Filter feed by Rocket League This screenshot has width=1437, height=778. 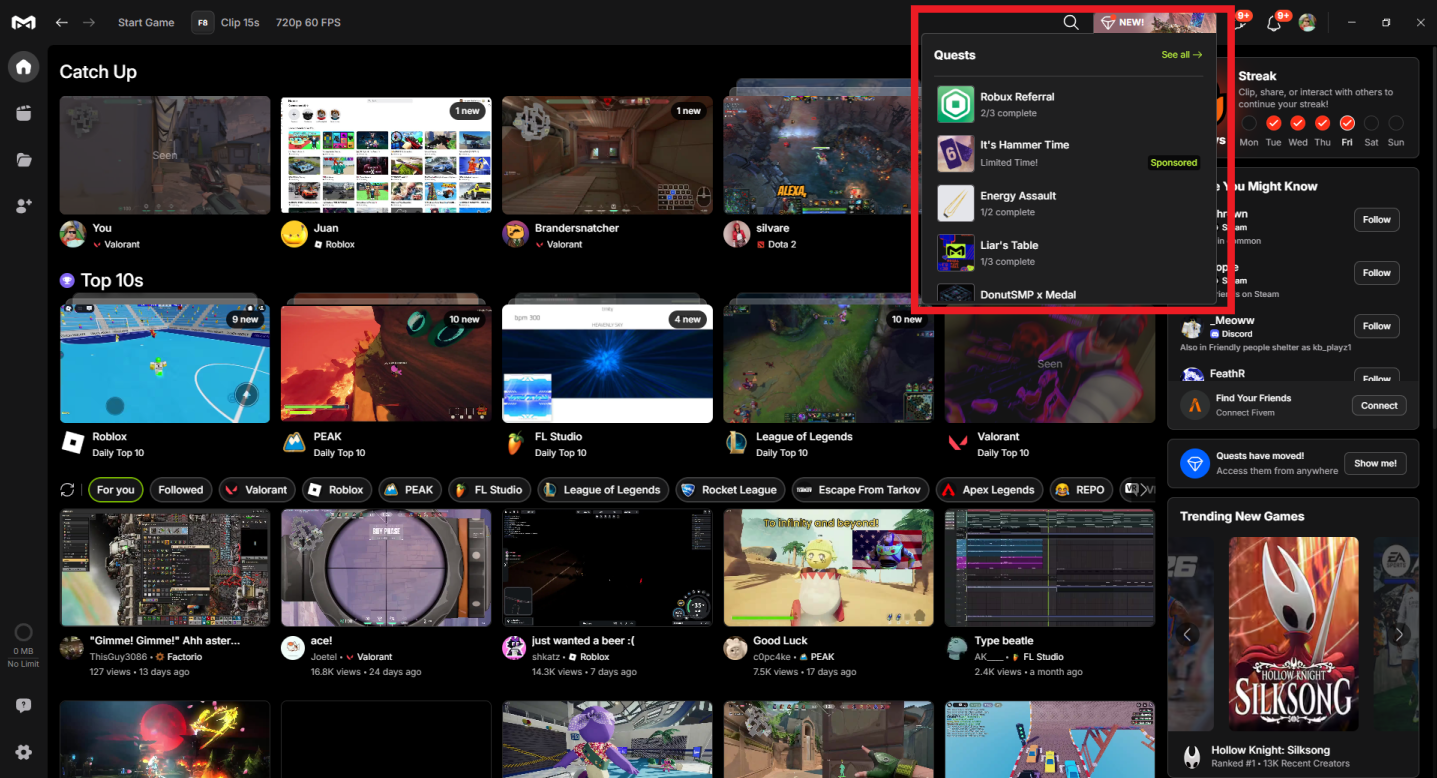(730, 490)
